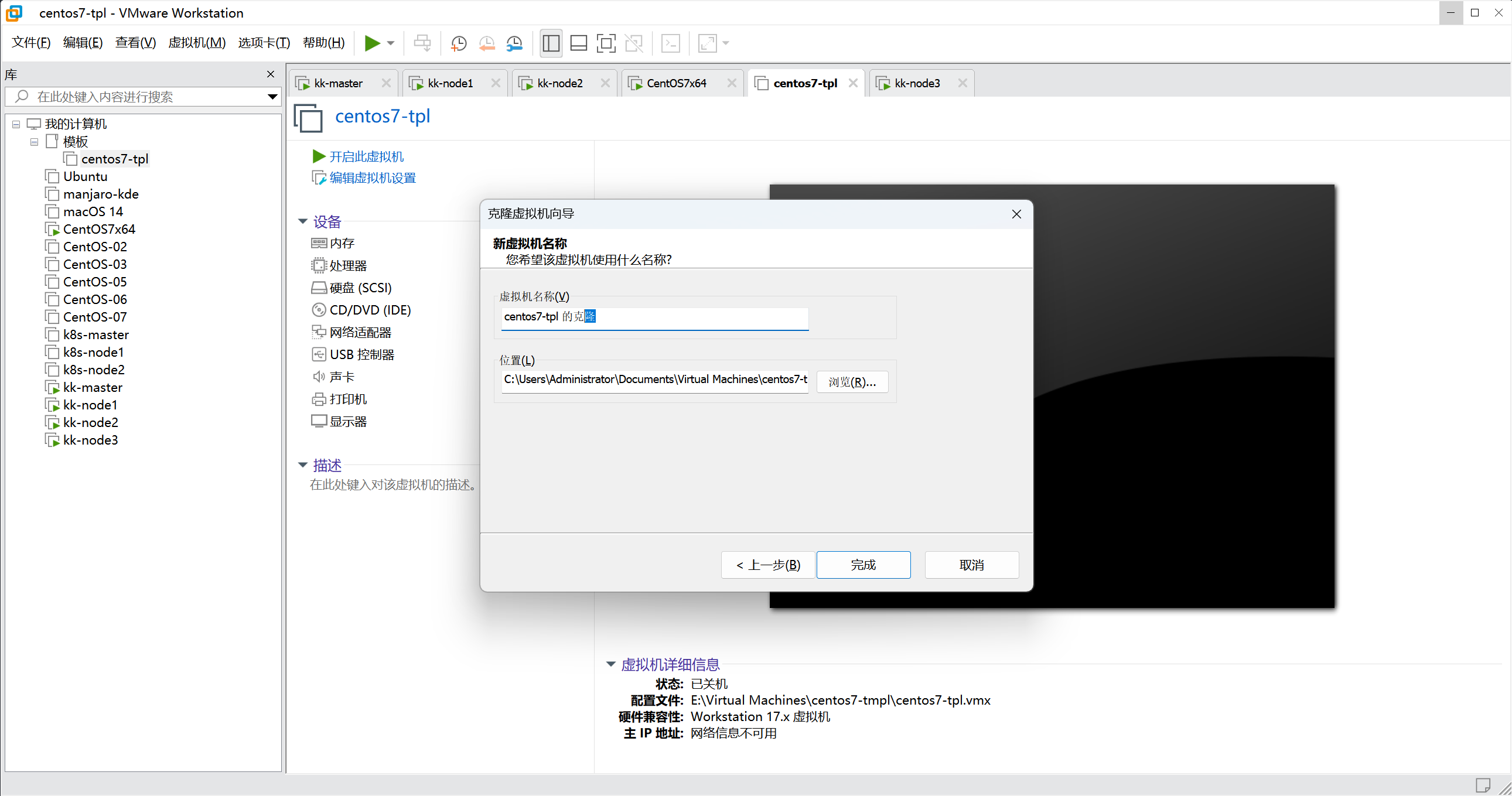Image resolution: width=1512 pixels, height=796 pixels.
Task: Open the 帮助(H) menu
Action: point(323,43)
